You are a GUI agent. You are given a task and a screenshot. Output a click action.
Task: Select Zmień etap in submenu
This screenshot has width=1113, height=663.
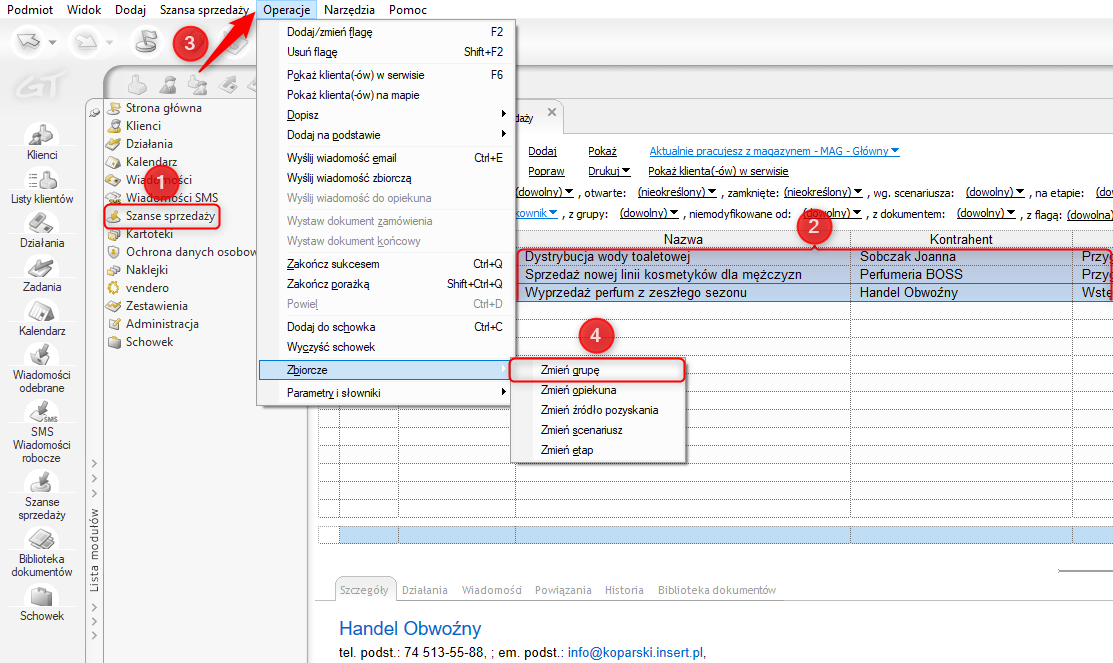(598, 449)
